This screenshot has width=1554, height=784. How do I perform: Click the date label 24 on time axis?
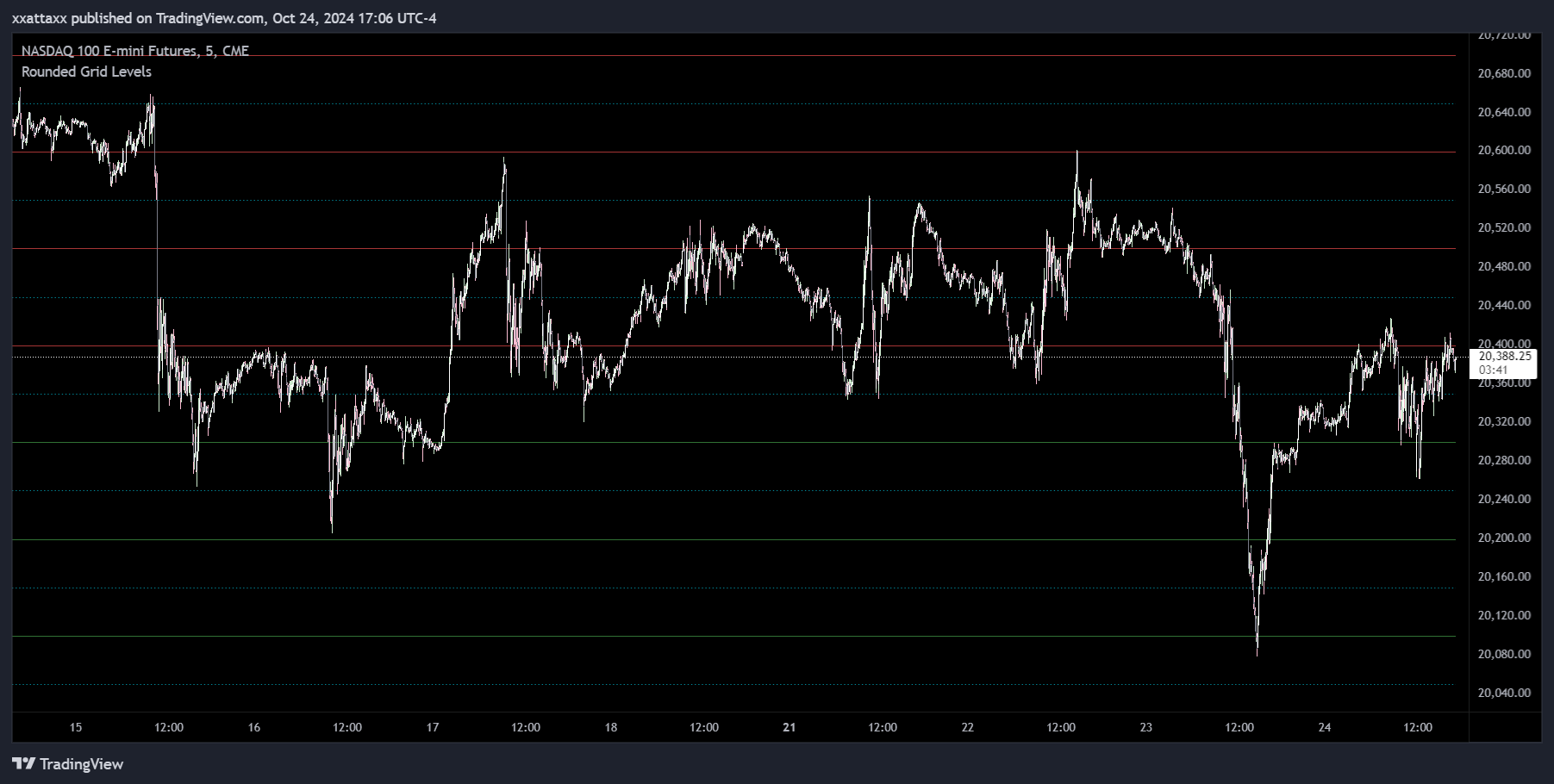click(1325, 727)
